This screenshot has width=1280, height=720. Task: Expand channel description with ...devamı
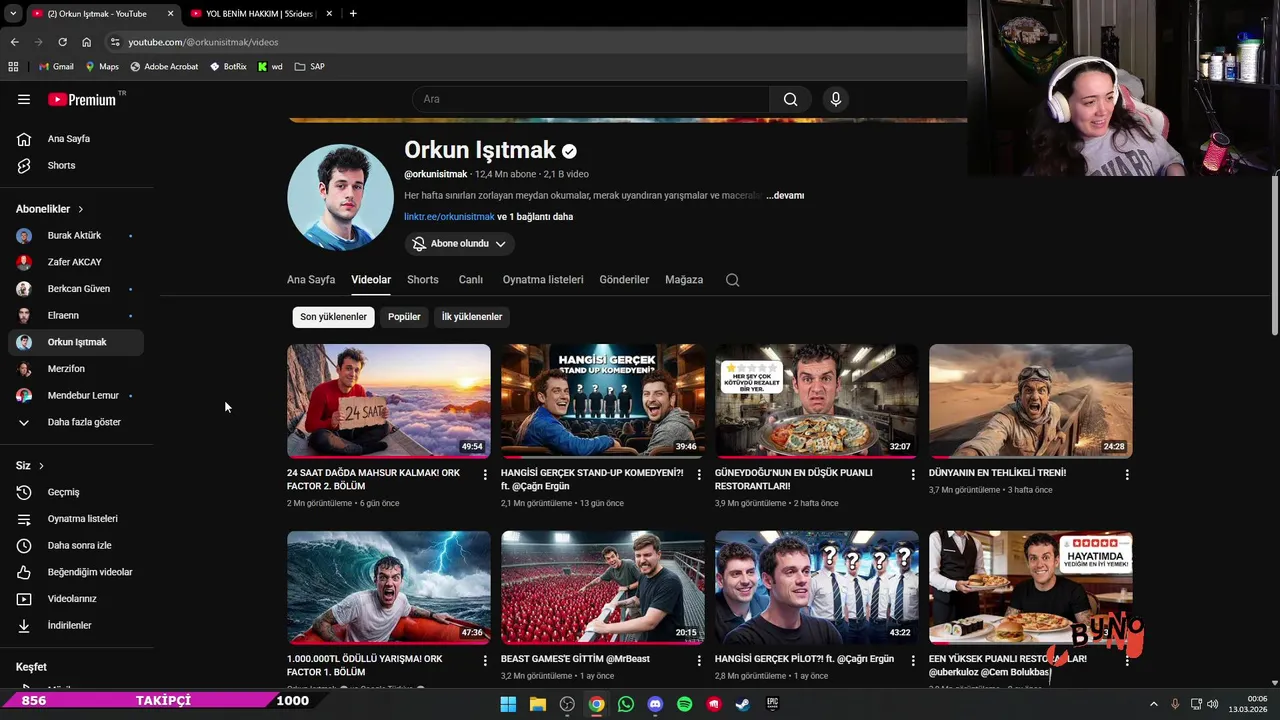tap(785, 196)
